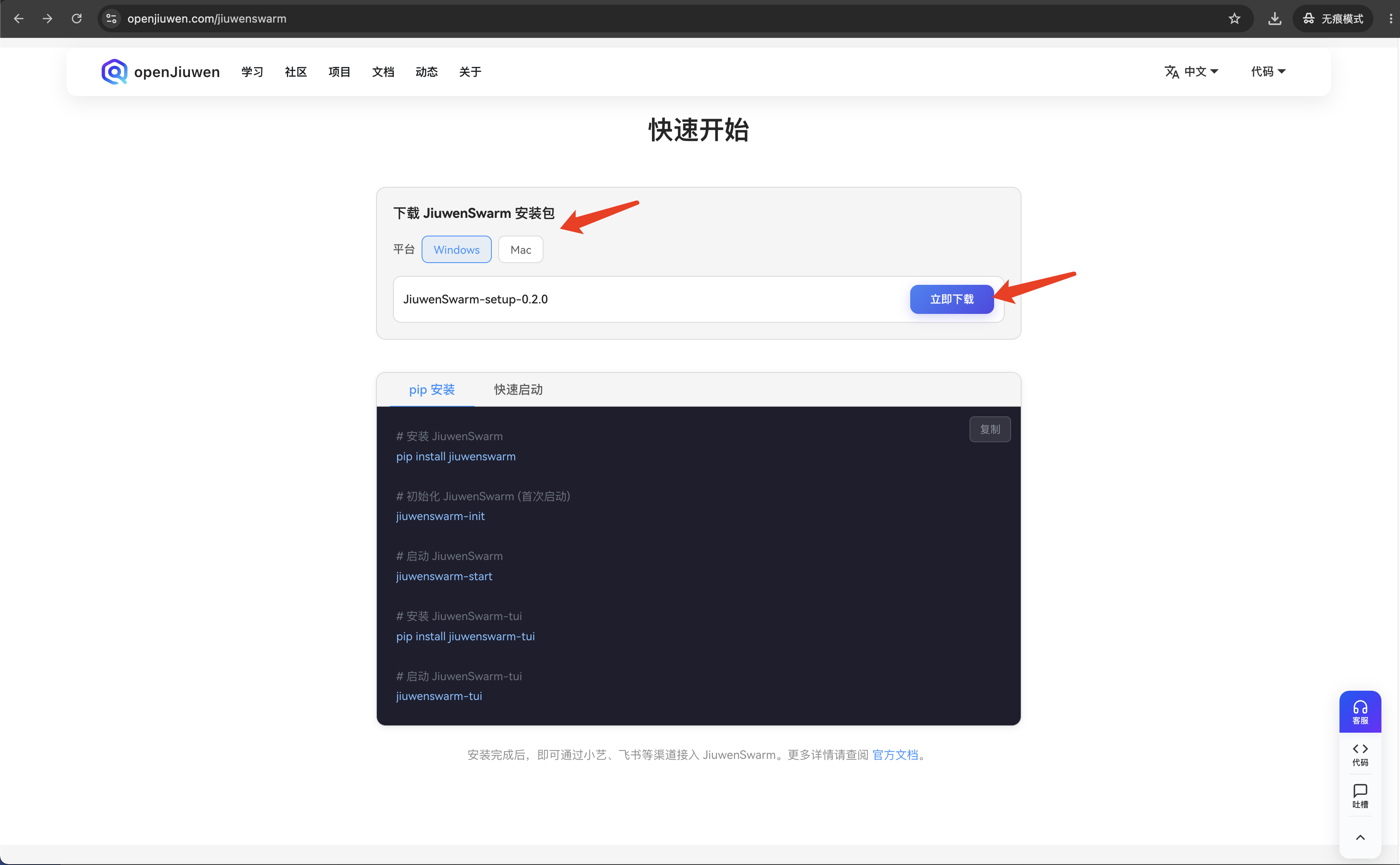Click JiuwenSwarm-setup-0.2.0 file name
The image size is (1400, 865).
[475, 299]
